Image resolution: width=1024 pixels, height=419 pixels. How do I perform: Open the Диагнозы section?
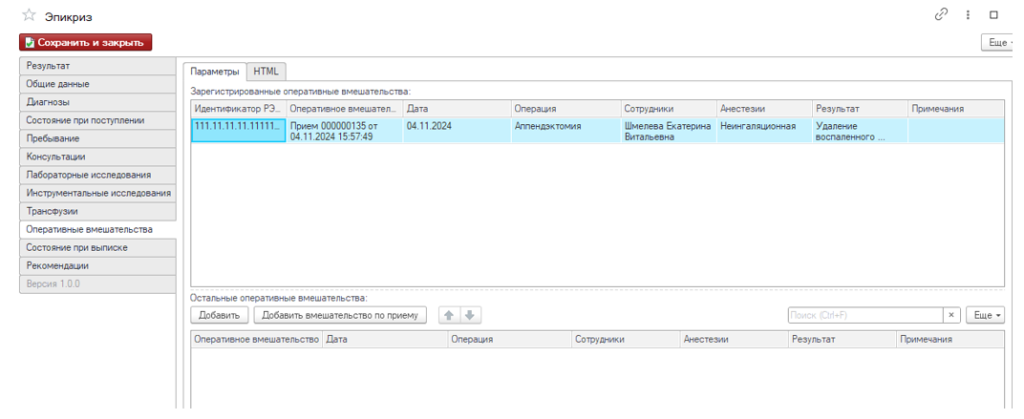point(98,102)
